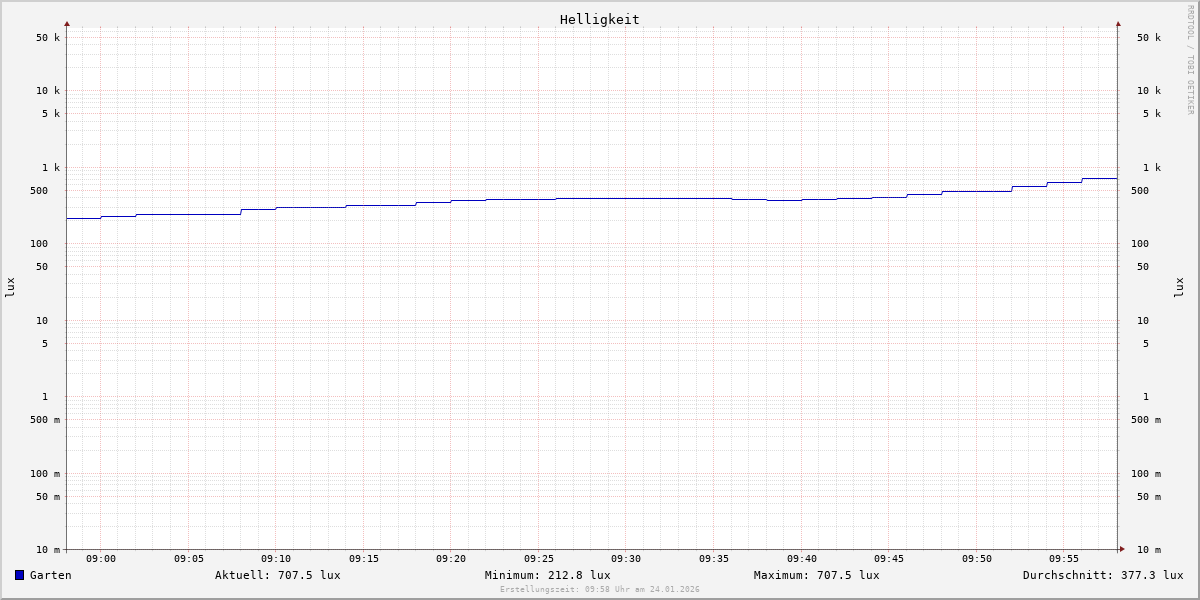This screenshot has height=600, width=1200.
Task: Click the RRDTOOL / TOBI OETIKER watermark
Action: 1190,59
